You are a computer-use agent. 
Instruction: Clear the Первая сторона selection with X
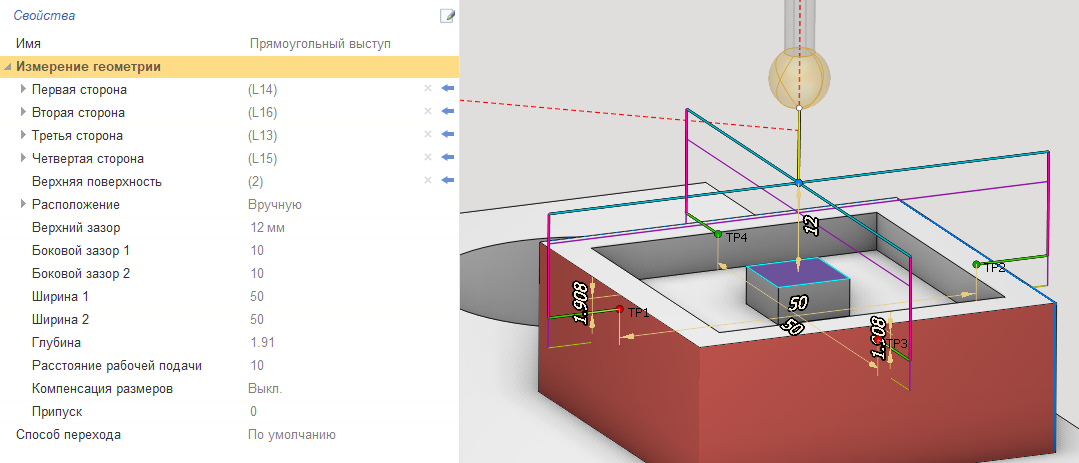[428, 90]
